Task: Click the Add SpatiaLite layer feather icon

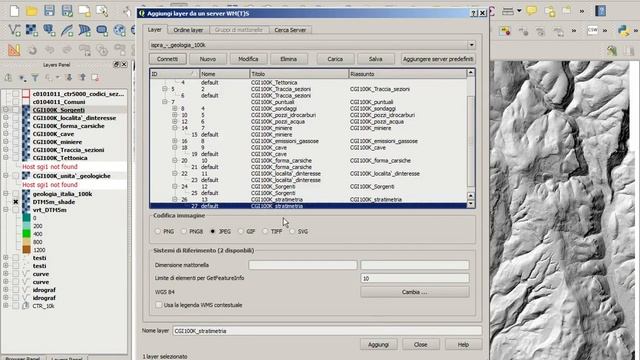Action: 67,30
